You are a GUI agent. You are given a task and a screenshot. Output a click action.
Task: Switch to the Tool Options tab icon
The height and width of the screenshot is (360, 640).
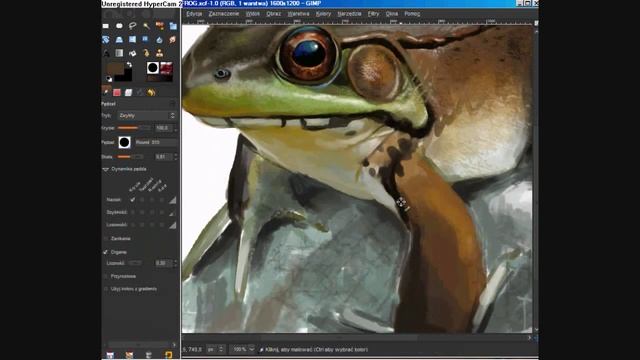(x=106, y=92)
